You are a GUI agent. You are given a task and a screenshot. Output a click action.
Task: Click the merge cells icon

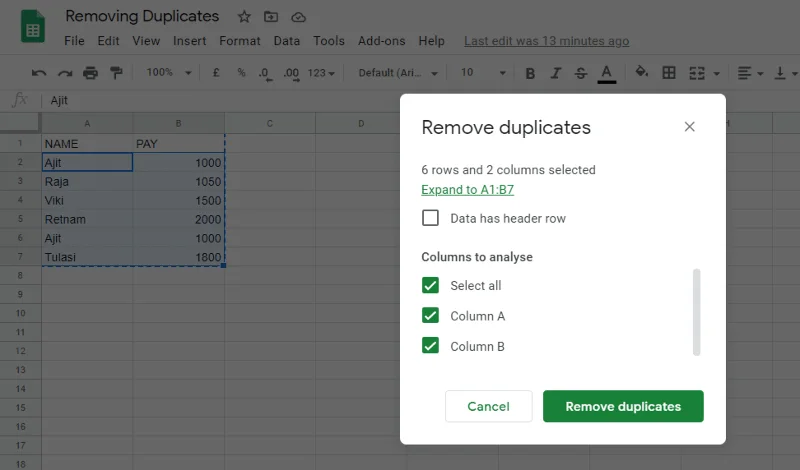click(x=697, y=73)
